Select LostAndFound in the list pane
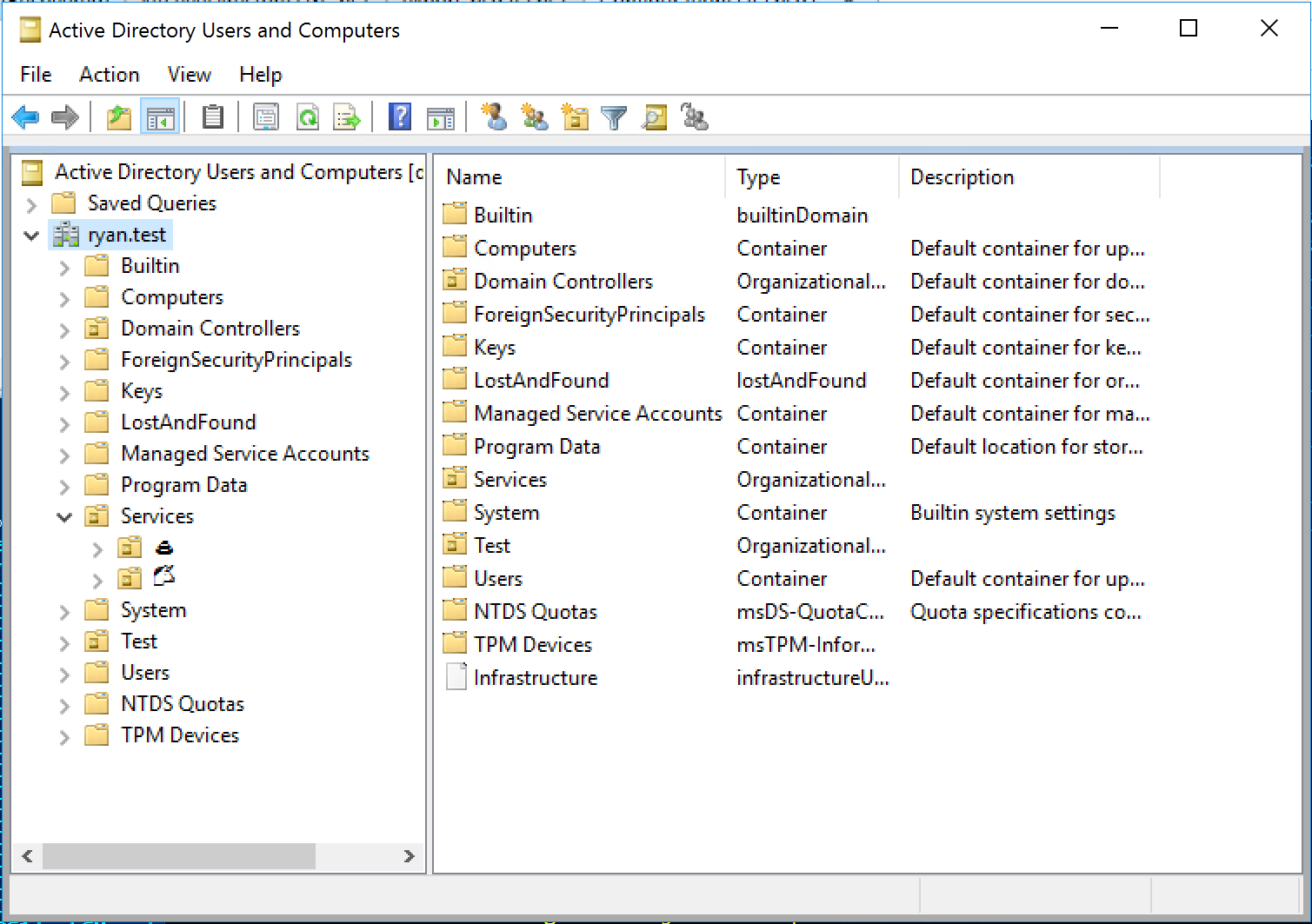The width and height of the screenshot is (1312, 924). (542, 380)
